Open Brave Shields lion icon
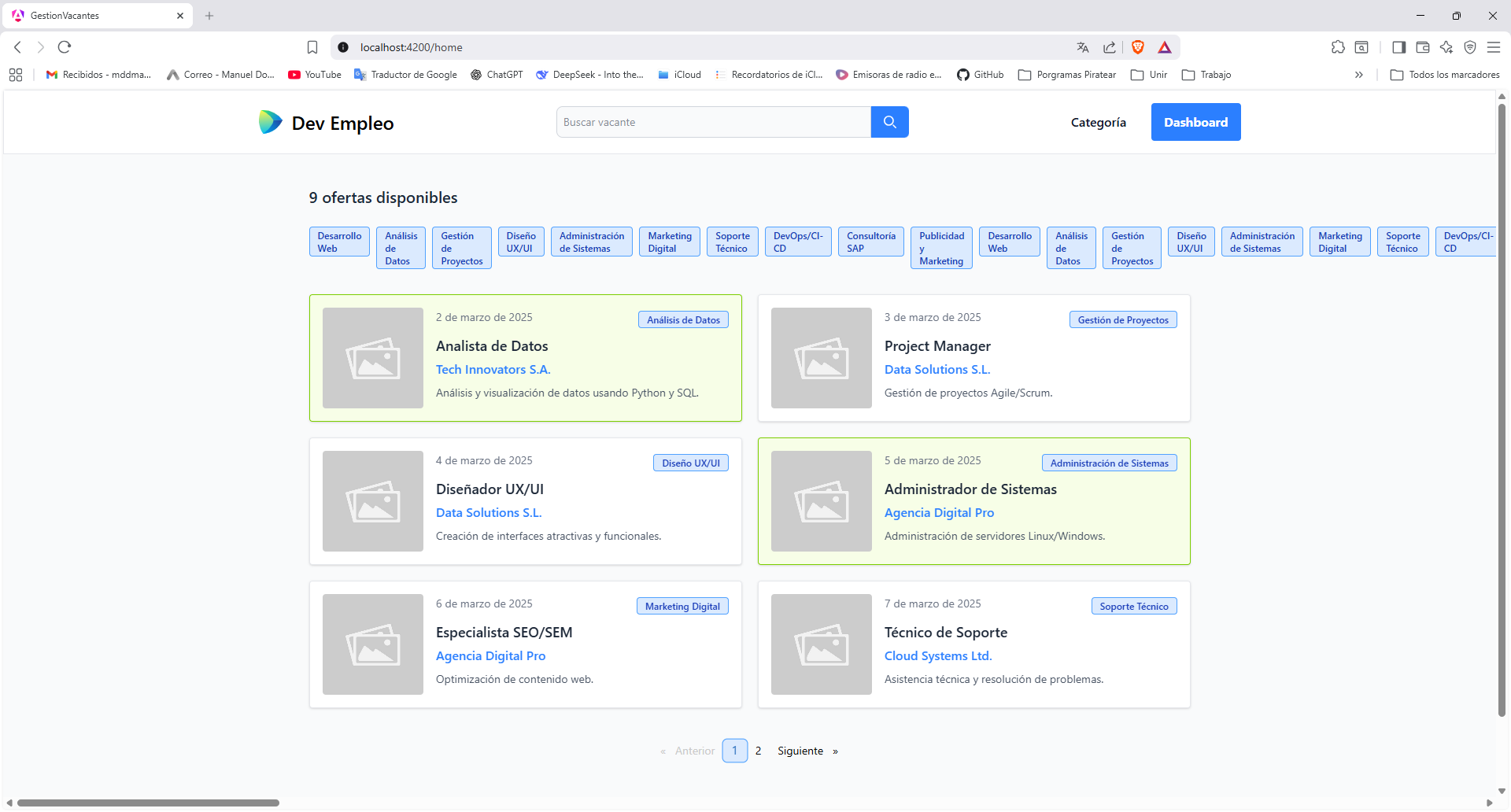1511x812 pixels. point(1137,47)
